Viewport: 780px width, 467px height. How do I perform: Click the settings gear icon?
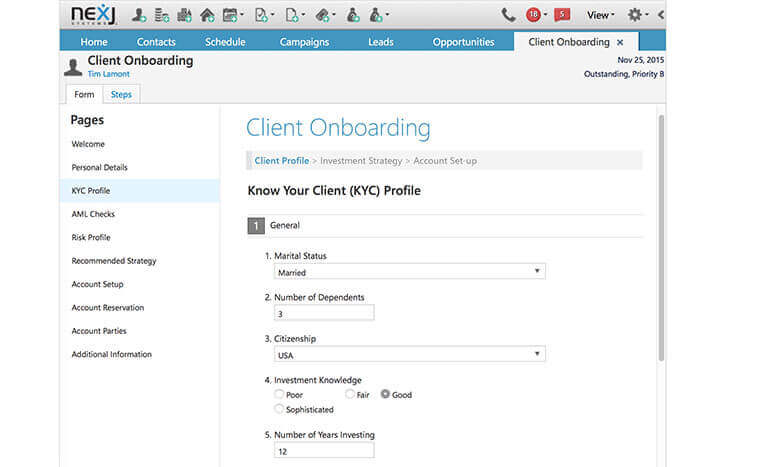tap(634, 14)
